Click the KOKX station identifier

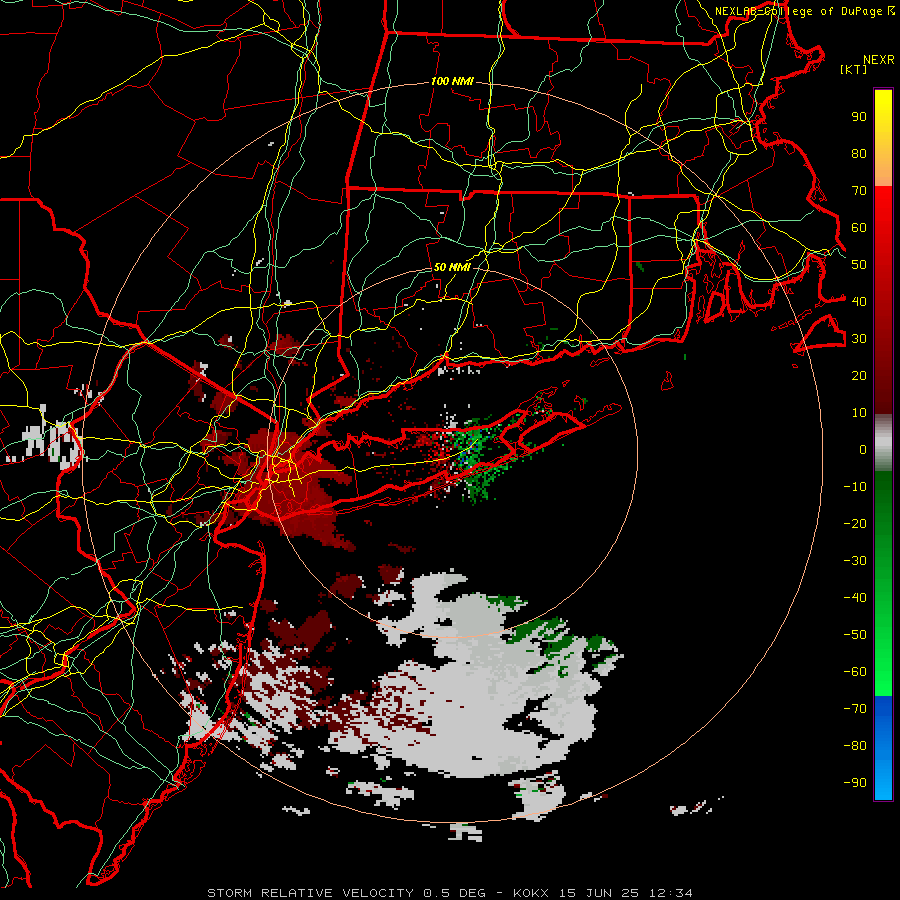click(531, 893)
